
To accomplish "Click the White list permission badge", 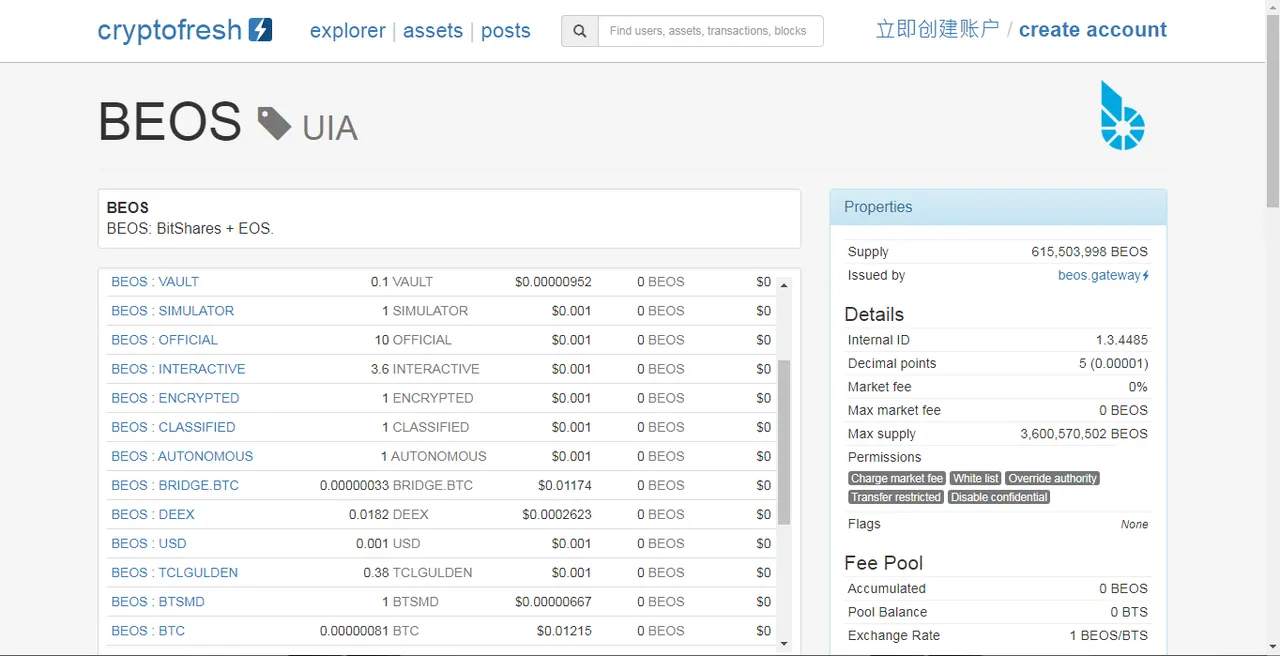I will (975, 479).
